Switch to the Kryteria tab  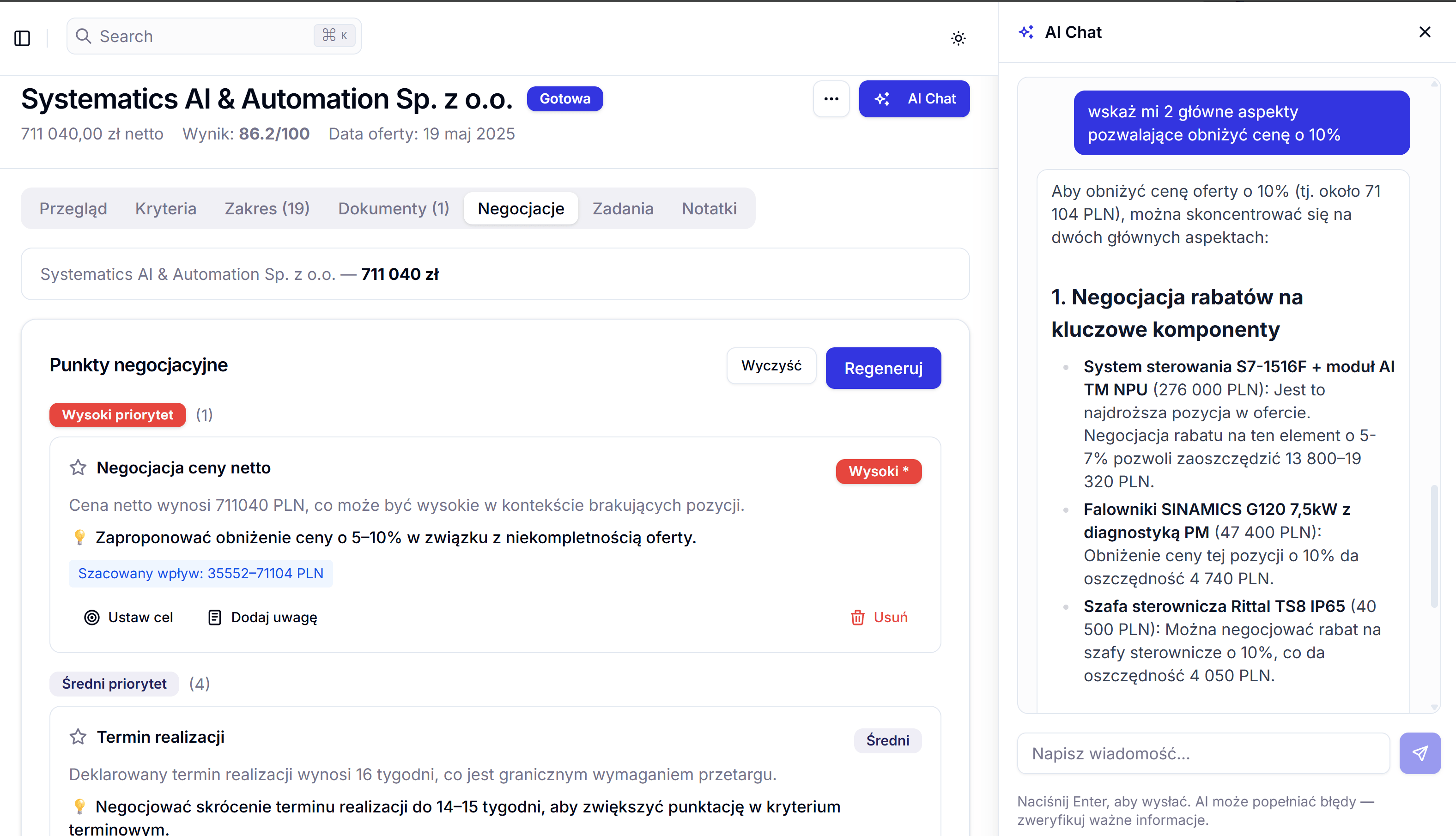coord(166,208)
